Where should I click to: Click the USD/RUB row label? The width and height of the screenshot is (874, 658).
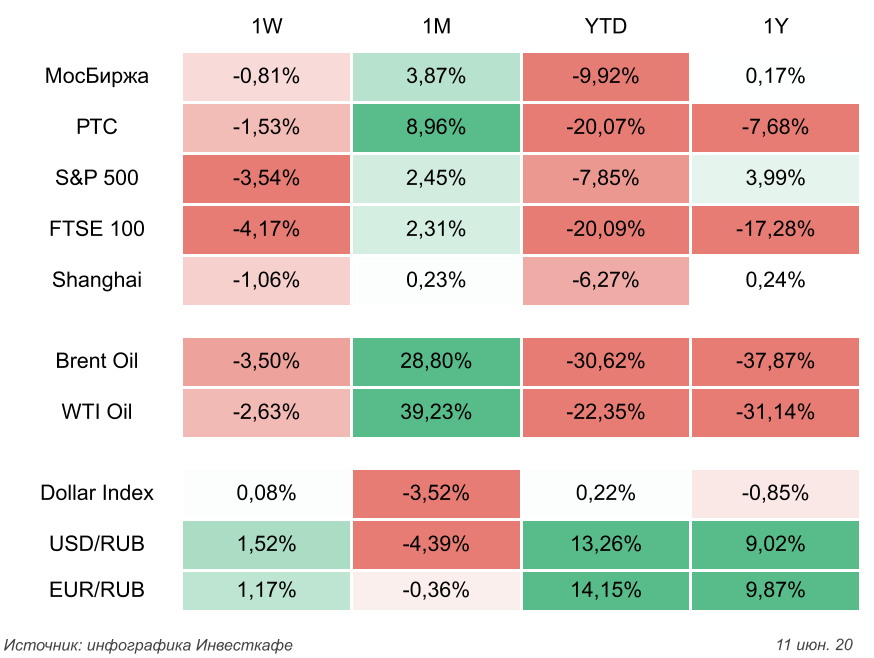click(97, 544)
